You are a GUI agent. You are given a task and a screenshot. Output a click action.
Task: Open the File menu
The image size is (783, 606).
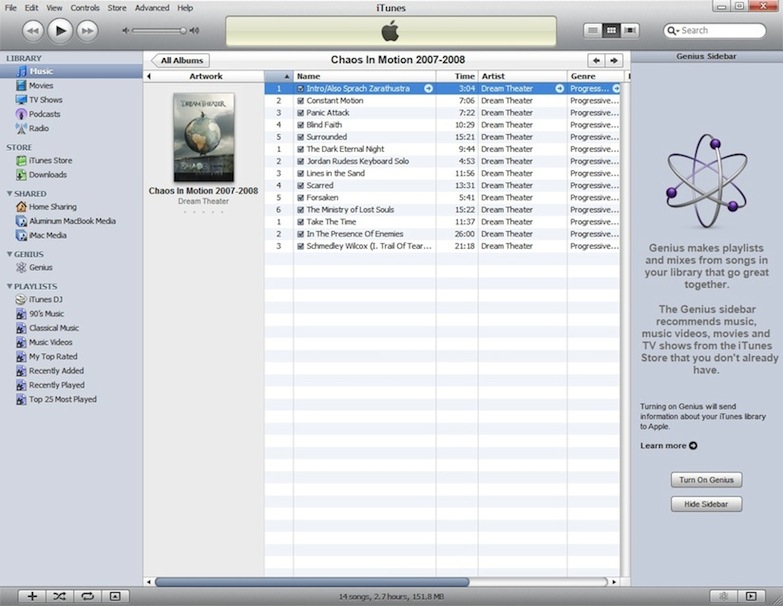click(10, 8)
